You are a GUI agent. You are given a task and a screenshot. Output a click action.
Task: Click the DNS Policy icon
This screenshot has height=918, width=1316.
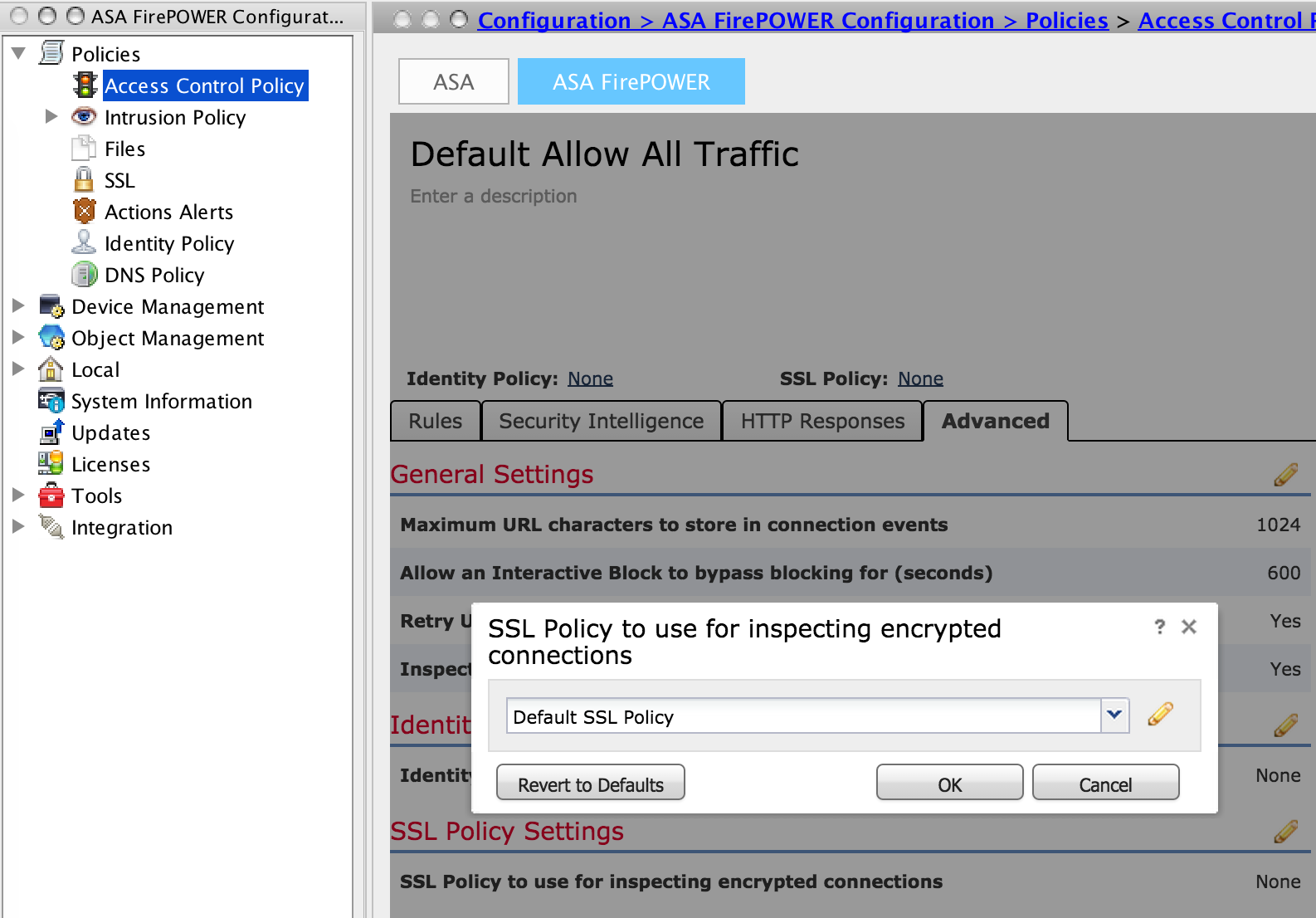click(85, 274)
